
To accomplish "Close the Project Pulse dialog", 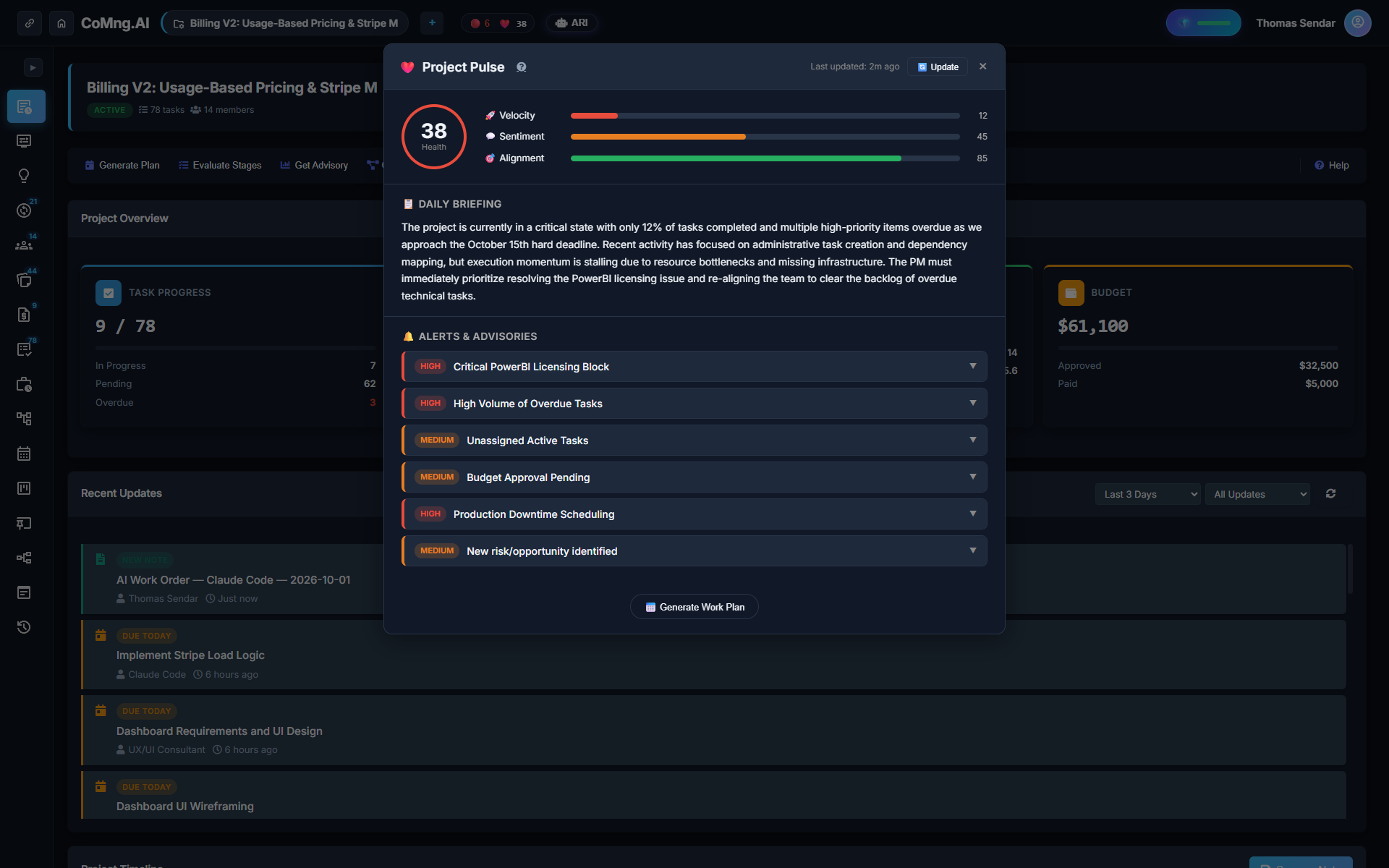I will [x=982, y=67].
